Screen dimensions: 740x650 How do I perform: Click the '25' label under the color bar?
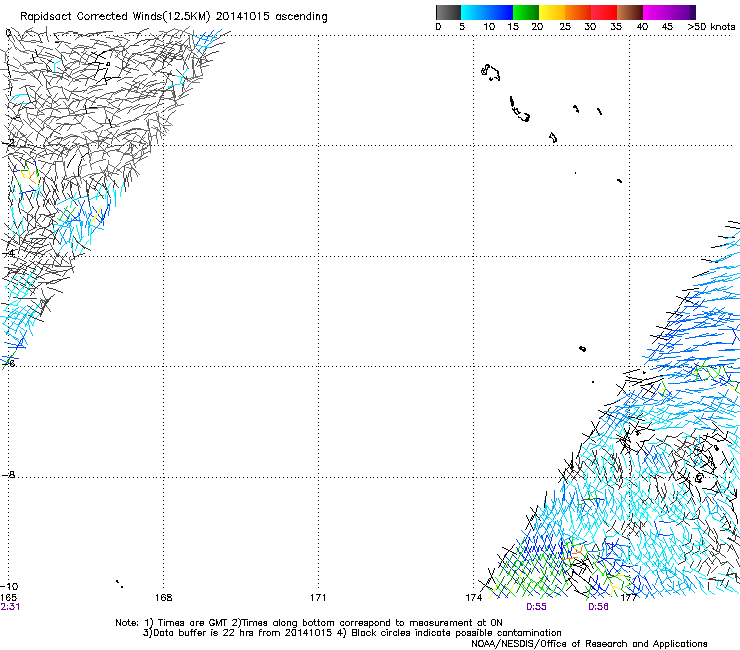[565, 26]
